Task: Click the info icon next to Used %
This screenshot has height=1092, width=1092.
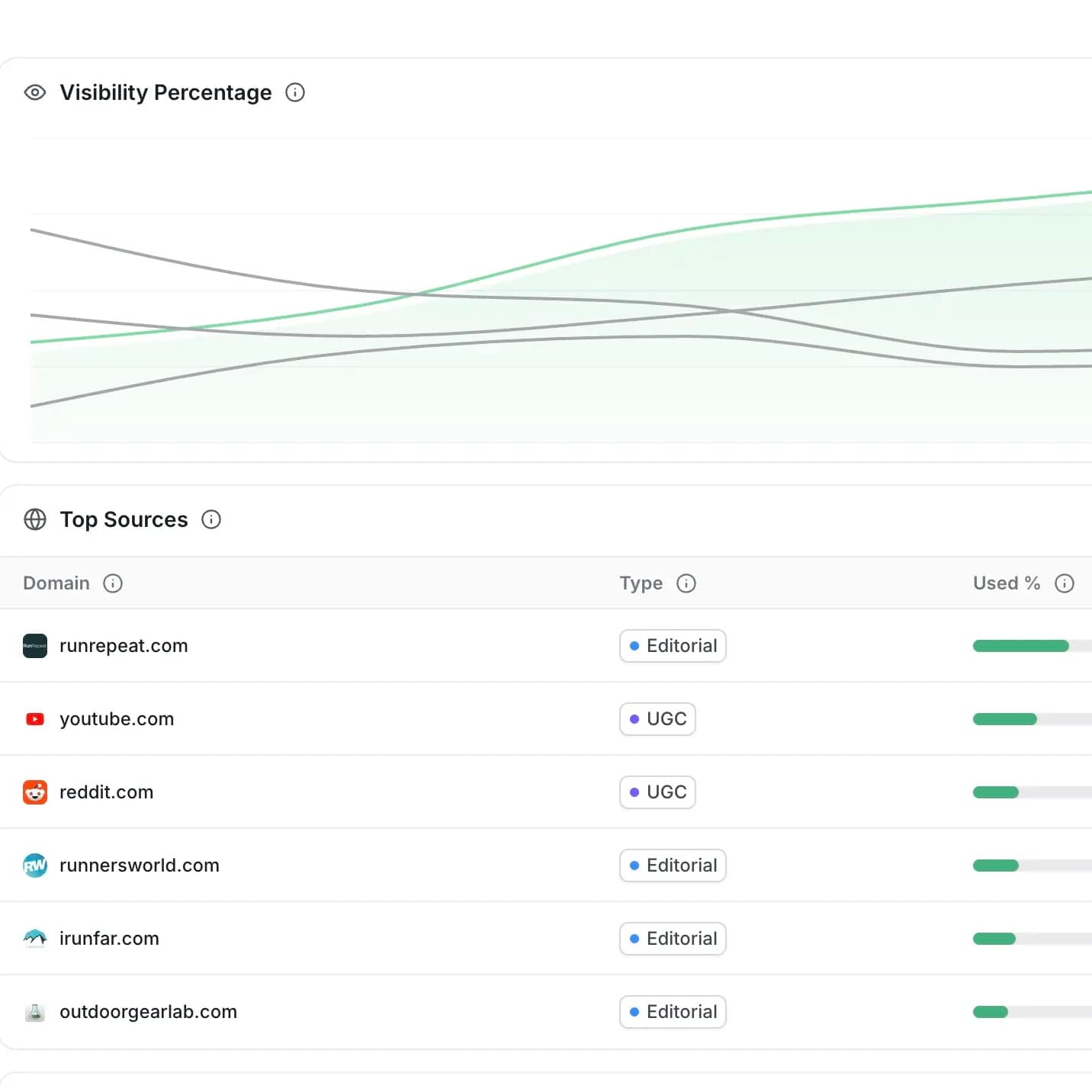Action: pos(1064,583)
